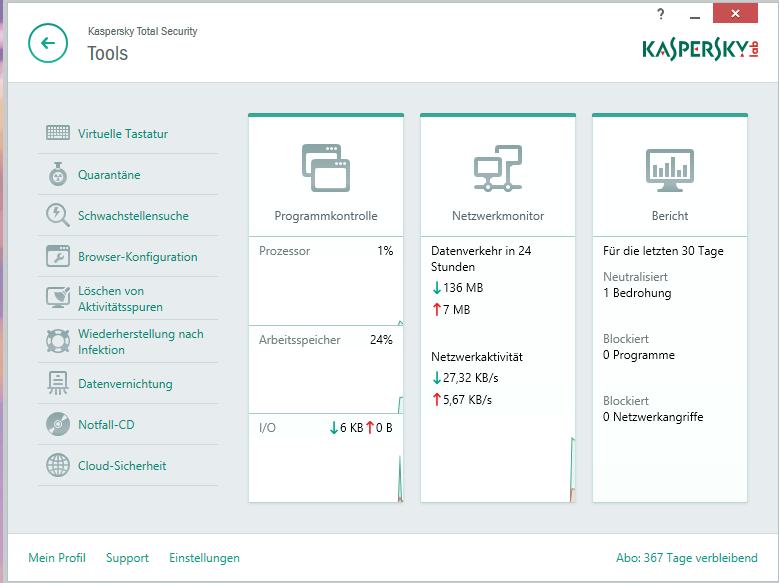
Task: Open Wiederherstellung nach Infektion
Action: pos(141,341)
